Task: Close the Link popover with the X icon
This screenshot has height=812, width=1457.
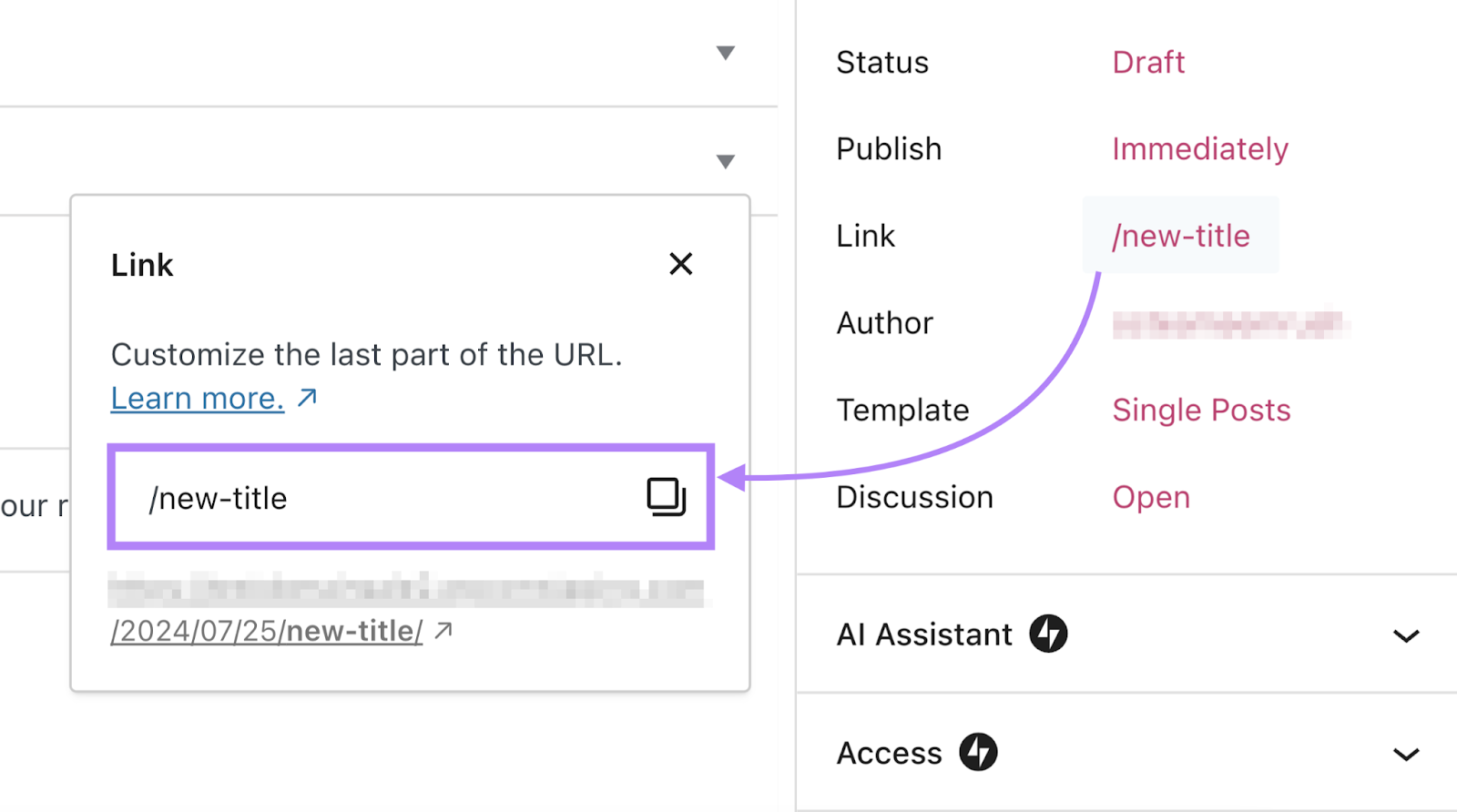Action: click(x=680, y=264)
